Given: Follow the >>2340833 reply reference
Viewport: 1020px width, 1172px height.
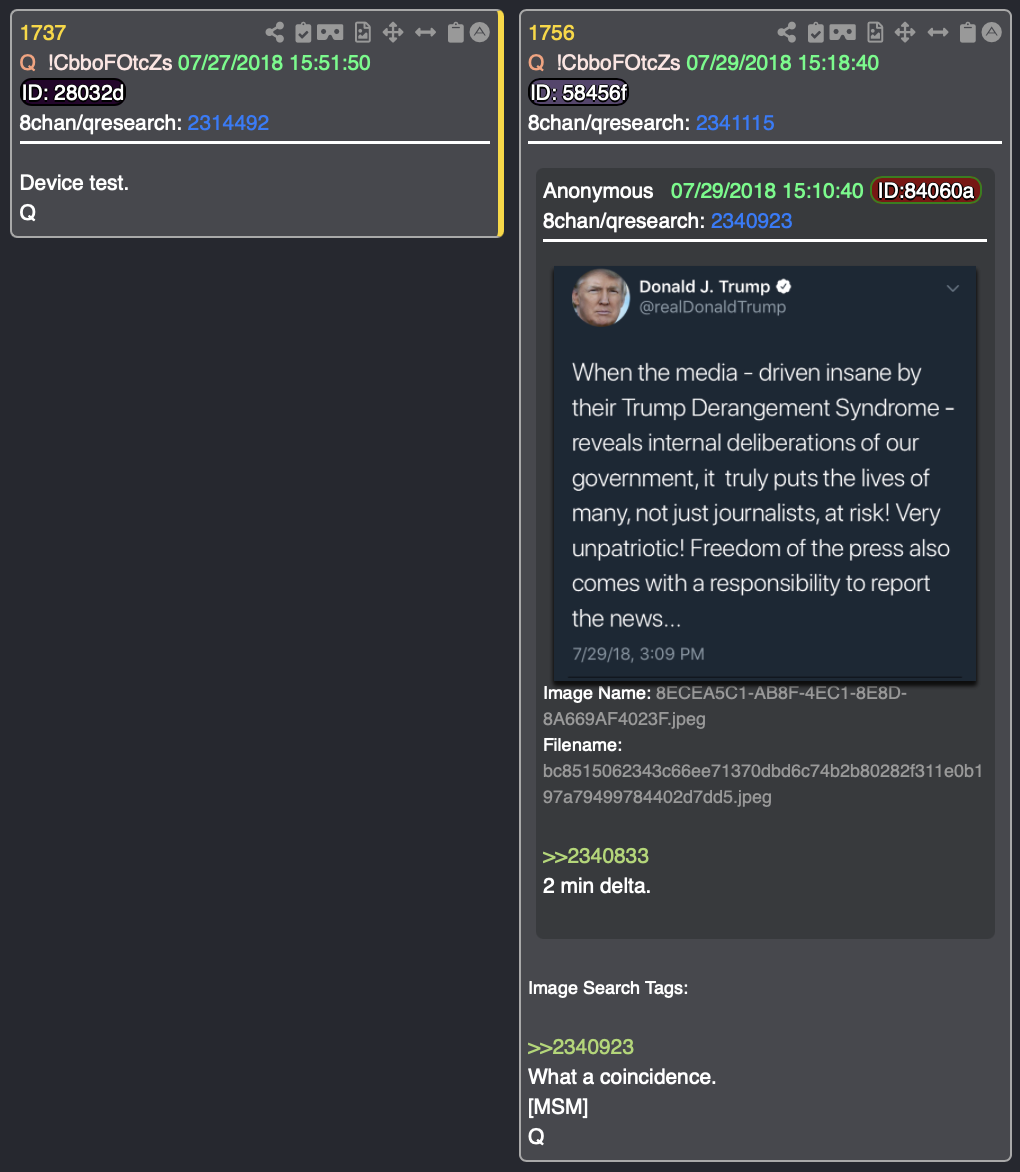Looking at the screenshot, I should [x=596, y=856].
